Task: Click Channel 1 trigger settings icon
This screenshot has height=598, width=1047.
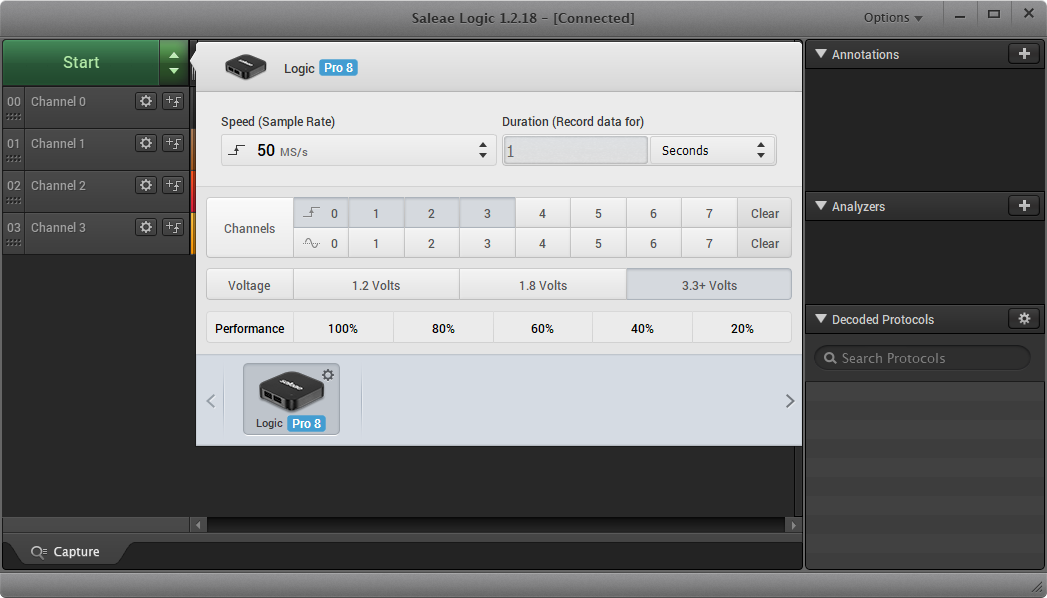Action: (x=173, y=143)
